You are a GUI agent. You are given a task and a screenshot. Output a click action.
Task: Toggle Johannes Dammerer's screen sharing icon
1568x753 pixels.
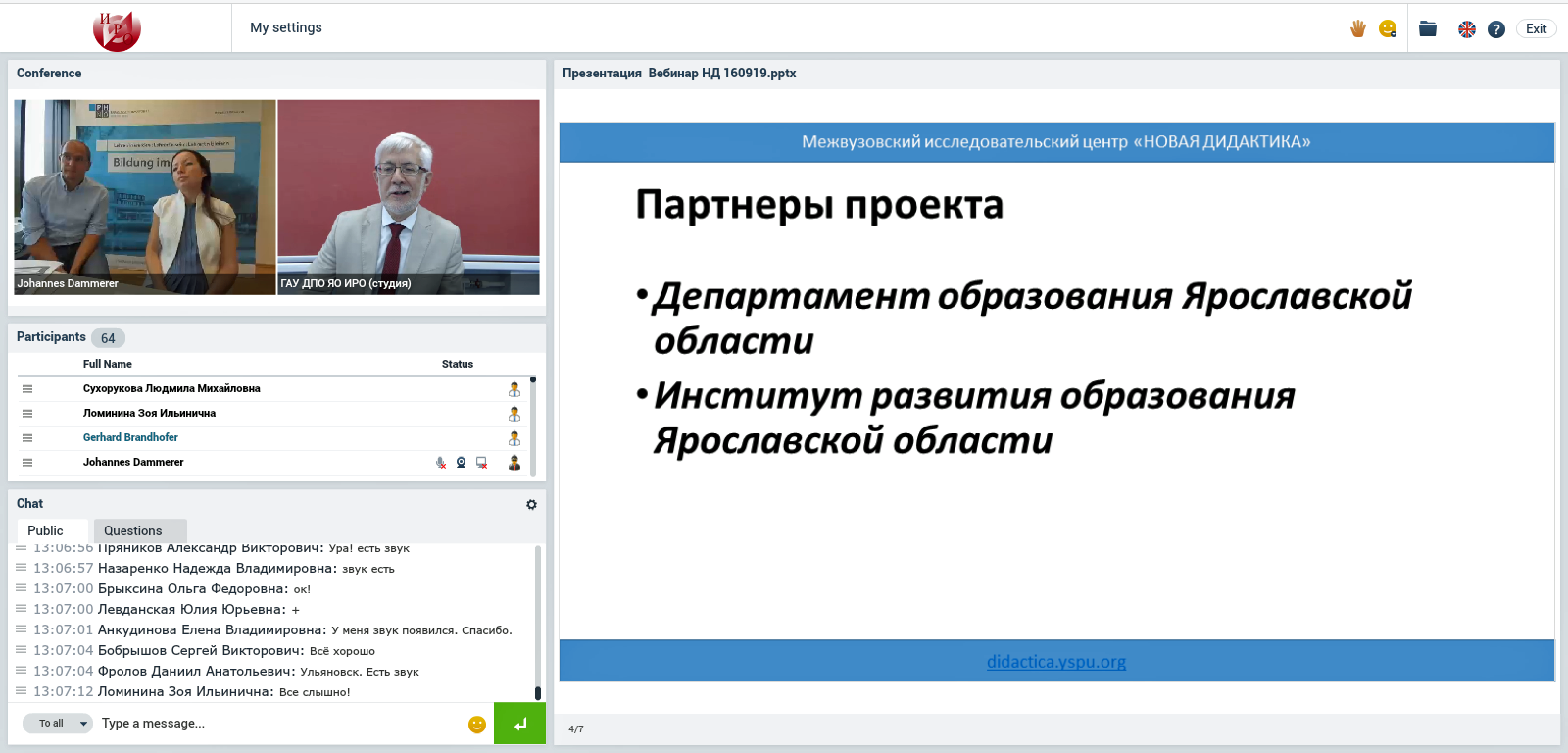coord(481,463)
